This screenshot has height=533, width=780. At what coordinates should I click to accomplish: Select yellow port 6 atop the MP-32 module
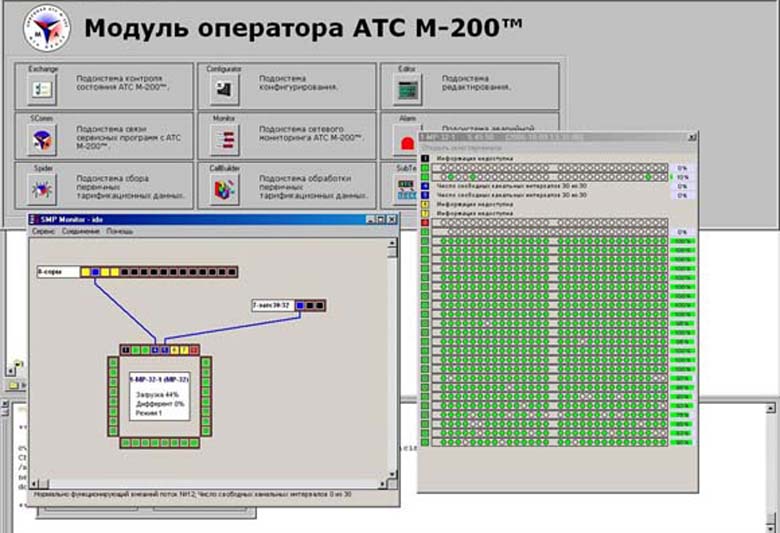[175, 350]
